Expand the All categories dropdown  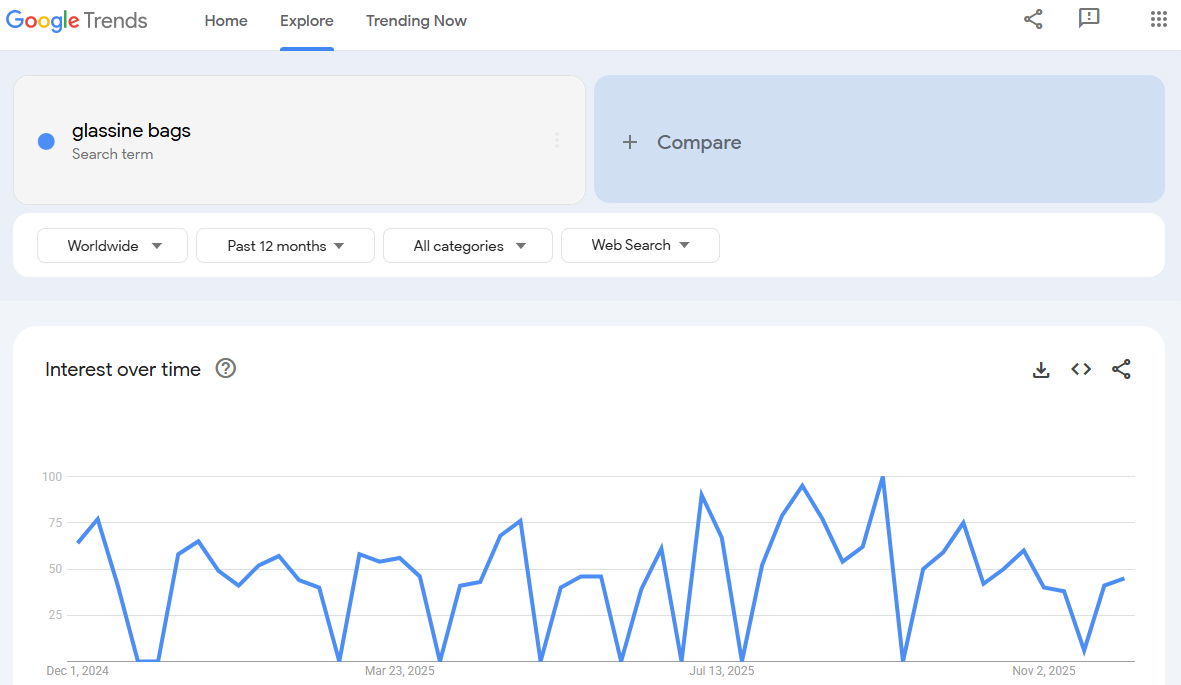pos(467,246)
